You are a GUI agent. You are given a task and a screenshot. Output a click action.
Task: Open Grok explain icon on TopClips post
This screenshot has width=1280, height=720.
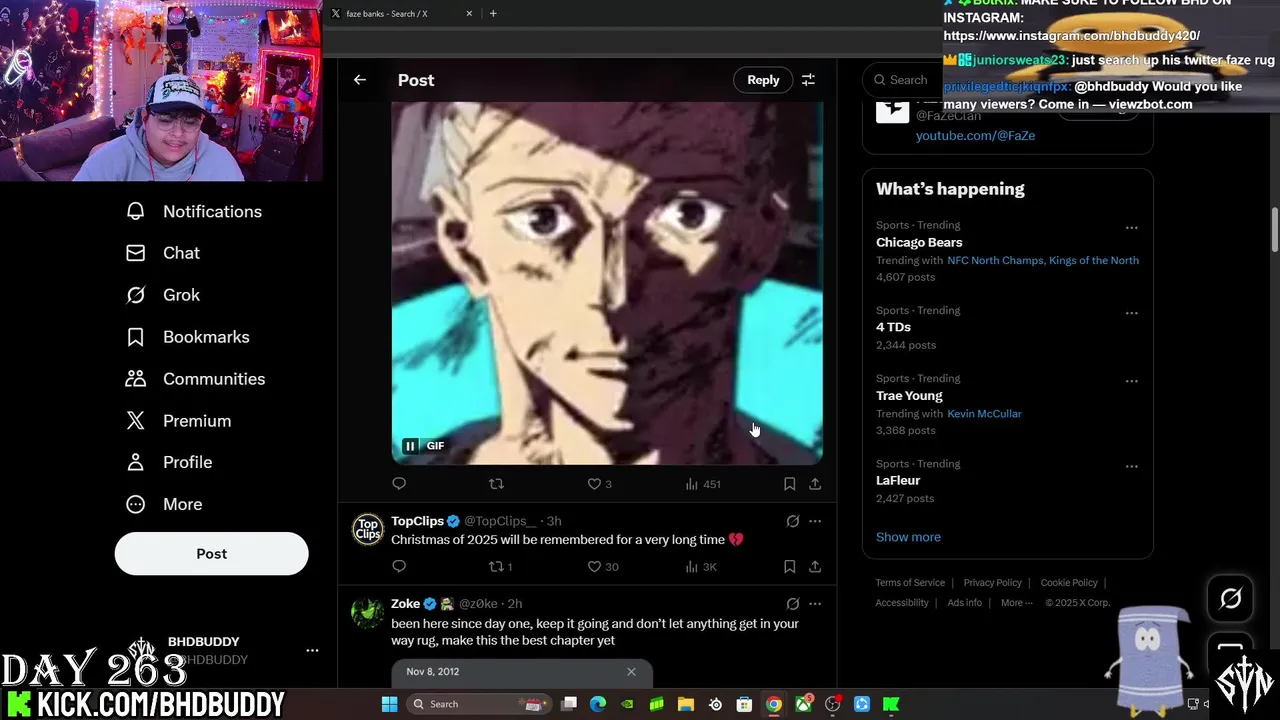(793, 521)
